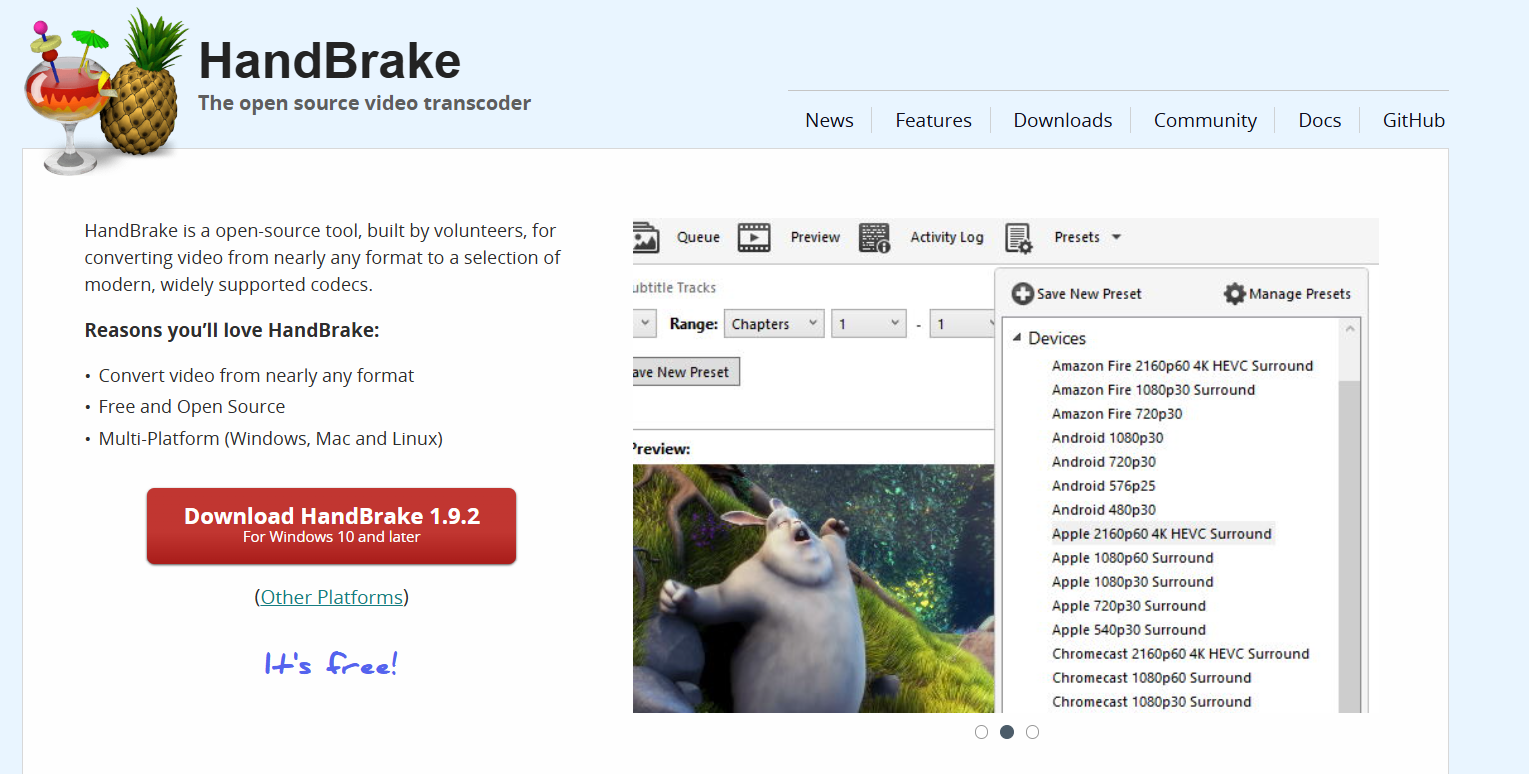Select the second carousel dot
1529x774 pixels.
click(1007, 732)
